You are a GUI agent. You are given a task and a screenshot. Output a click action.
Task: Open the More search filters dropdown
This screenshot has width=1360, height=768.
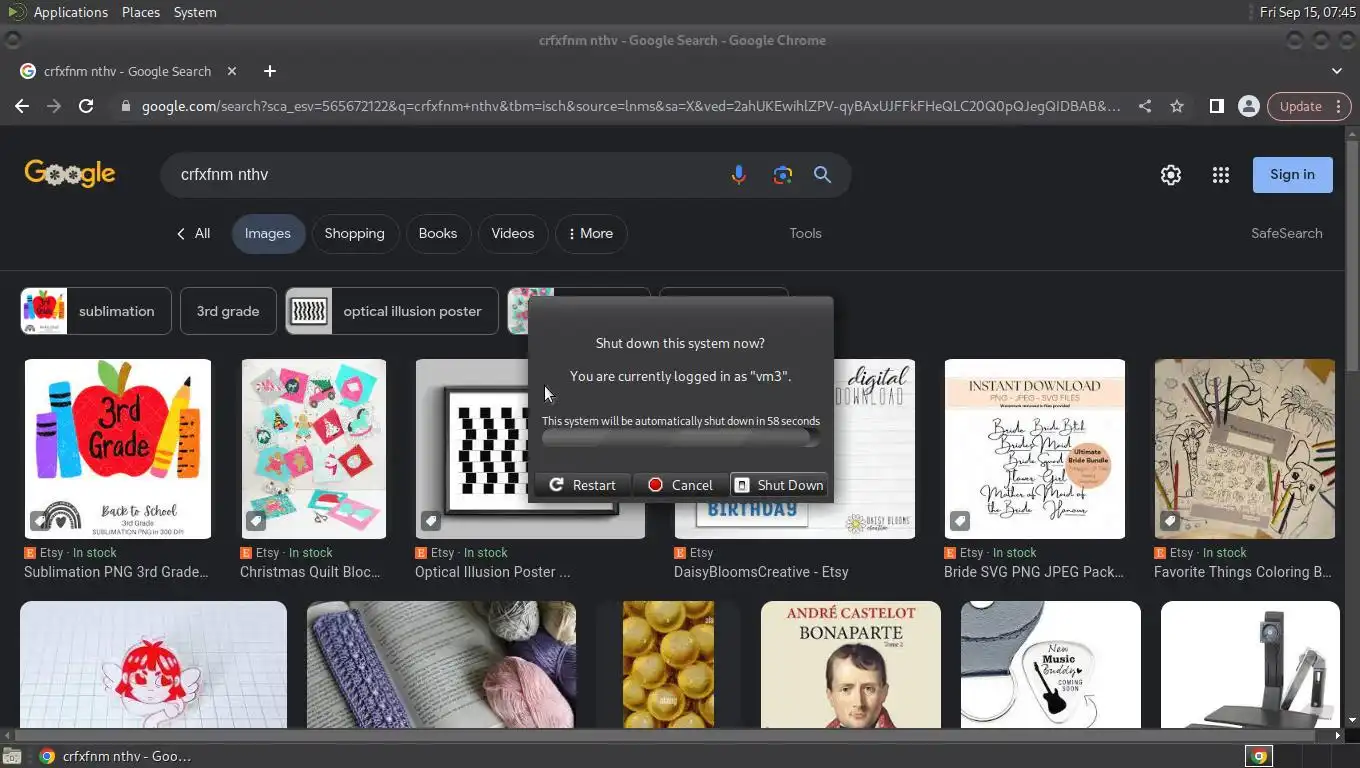(591, 233)
